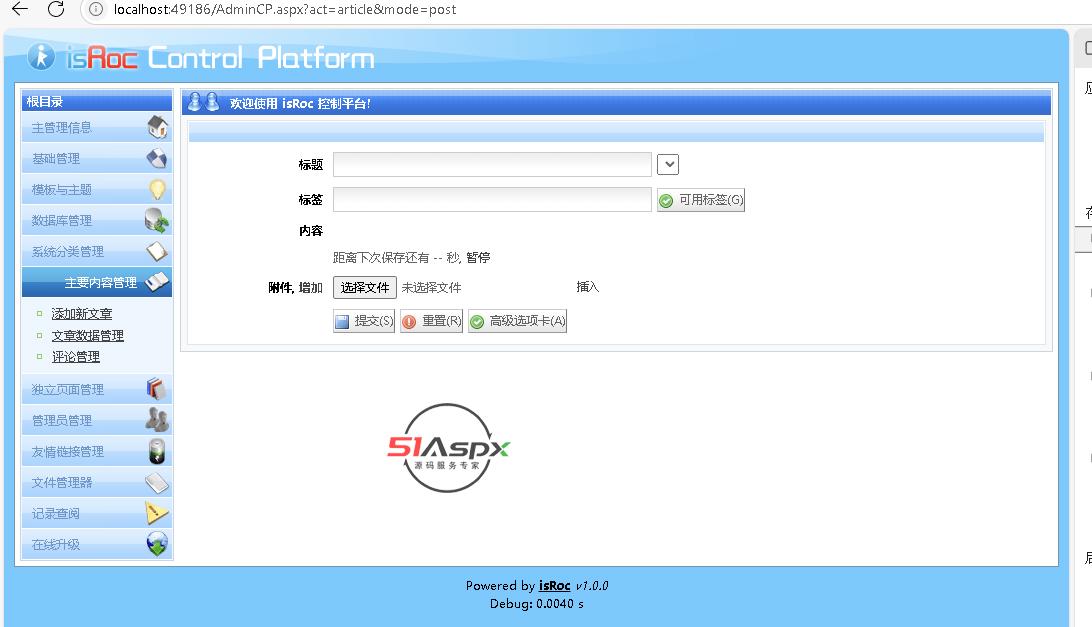Viewport: 1092px width, 627px height.
Task: Reload the page with browser refresh icon
Action: coord(56,8)
